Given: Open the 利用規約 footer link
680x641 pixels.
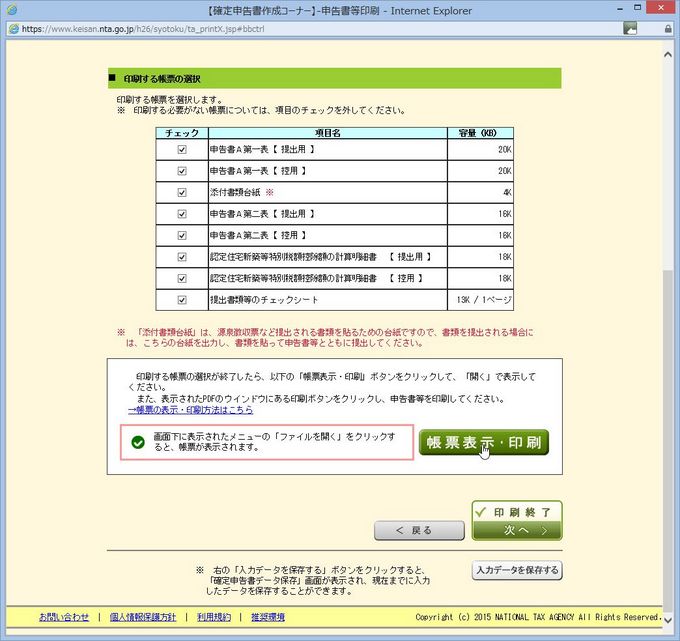Looking at the screenshot, I should [x=214, y=617].
